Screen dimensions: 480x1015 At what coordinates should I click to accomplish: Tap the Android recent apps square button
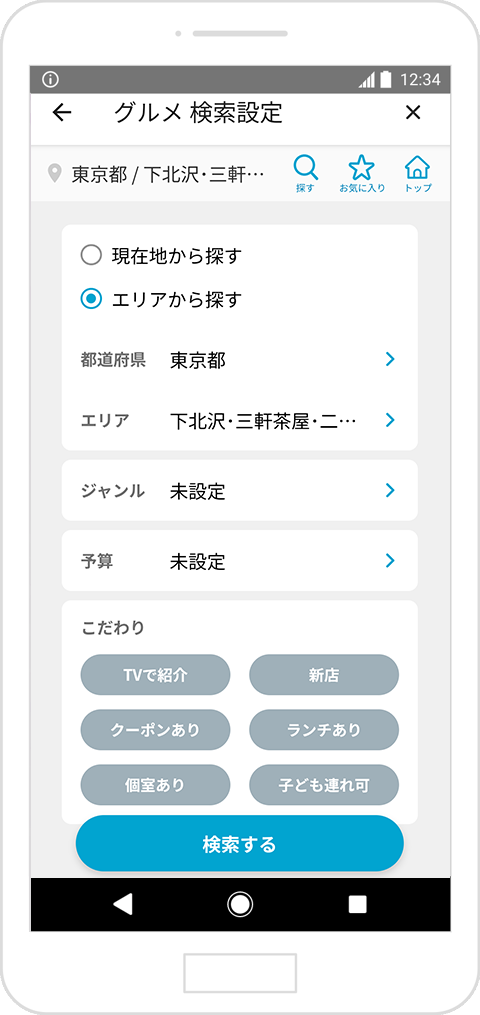point(357,904)
